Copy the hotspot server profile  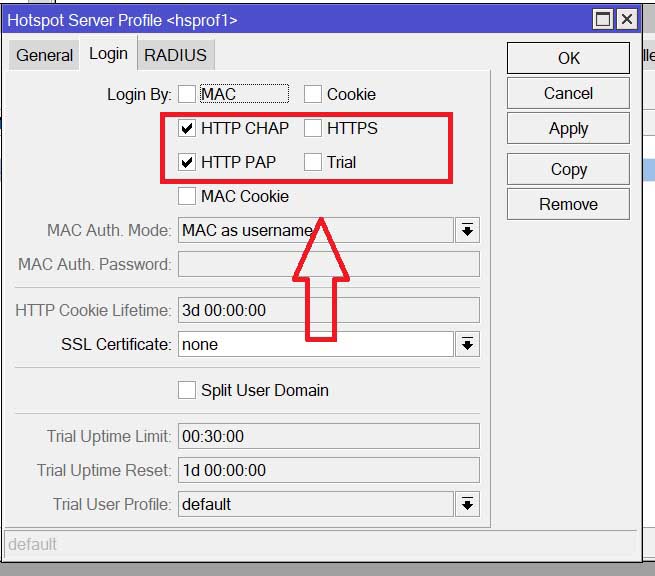click(x=568, y=169)
